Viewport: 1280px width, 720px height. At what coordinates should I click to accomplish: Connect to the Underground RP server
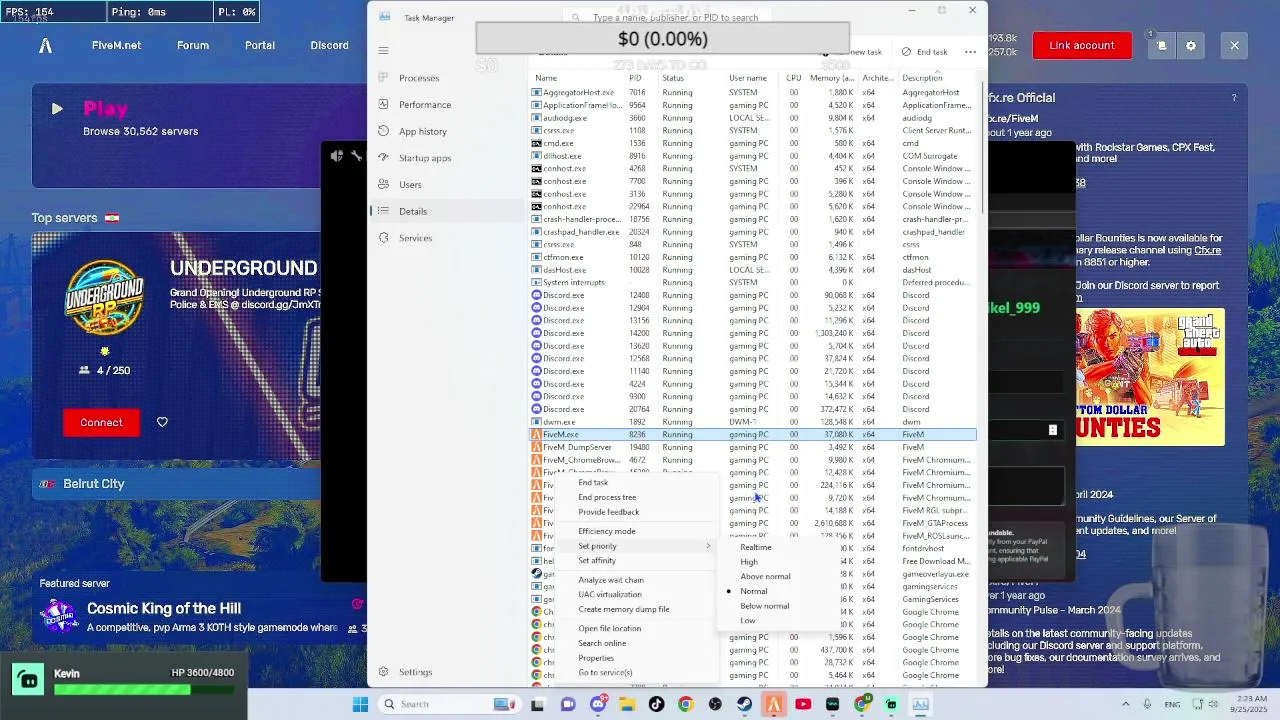[101, 422]
